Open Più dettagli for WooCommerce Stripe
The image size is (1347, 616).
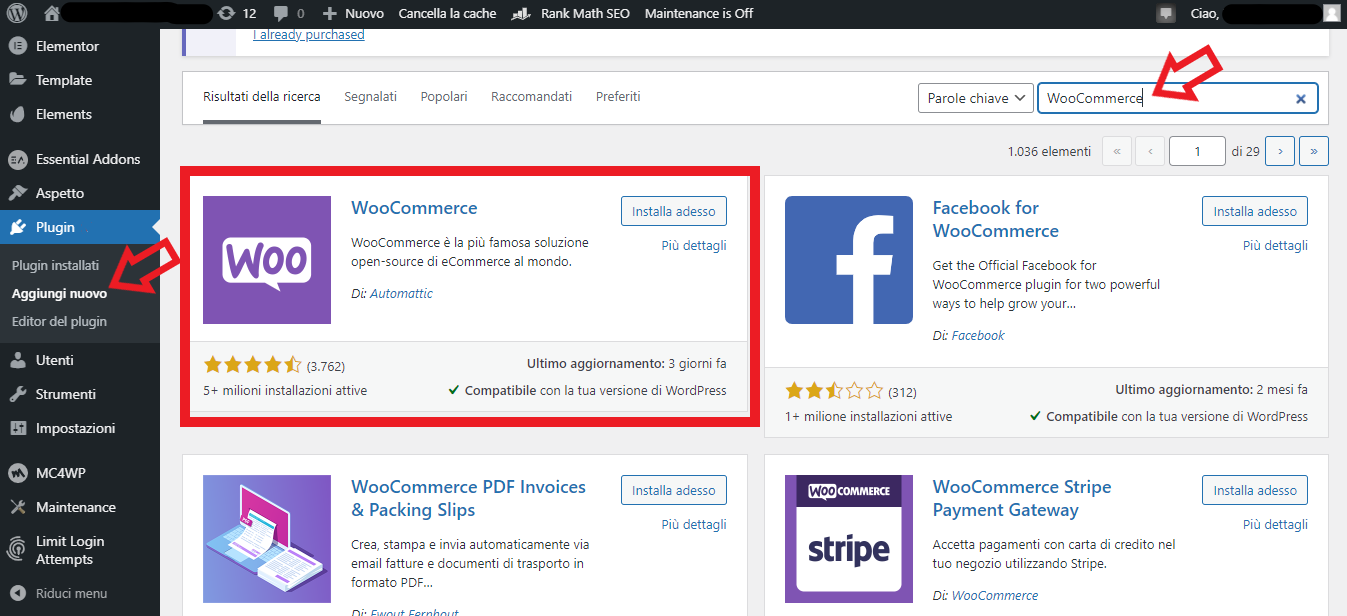(1275, 524)
